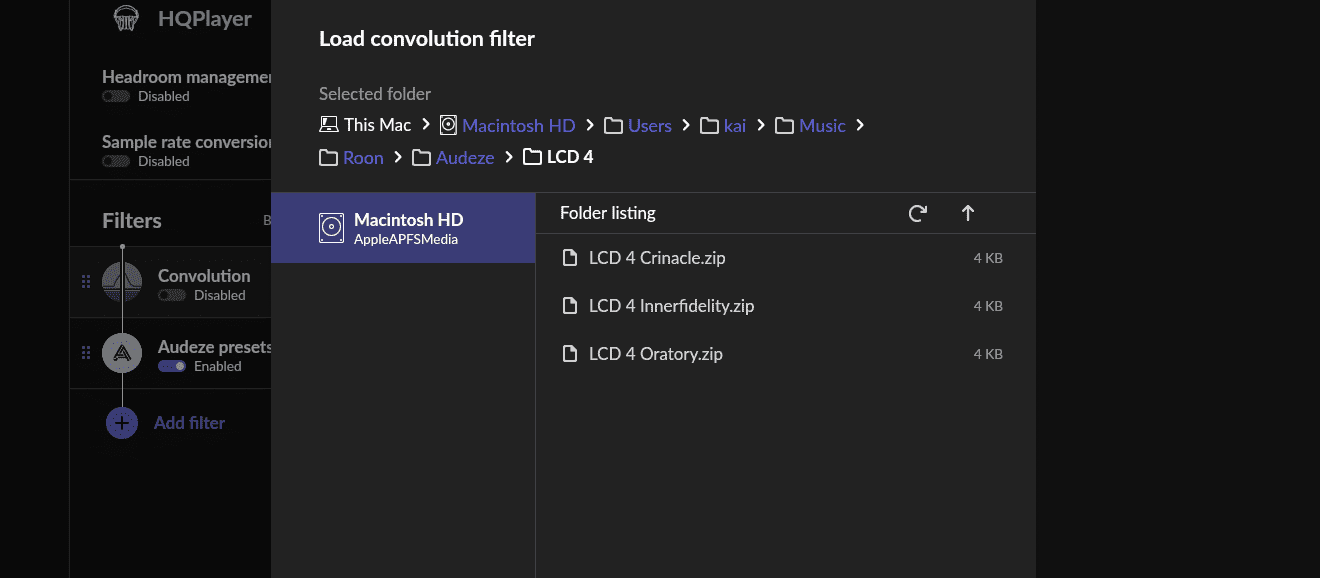
Task: Click the plus Add filter icon
Action: tap(122, 423)
